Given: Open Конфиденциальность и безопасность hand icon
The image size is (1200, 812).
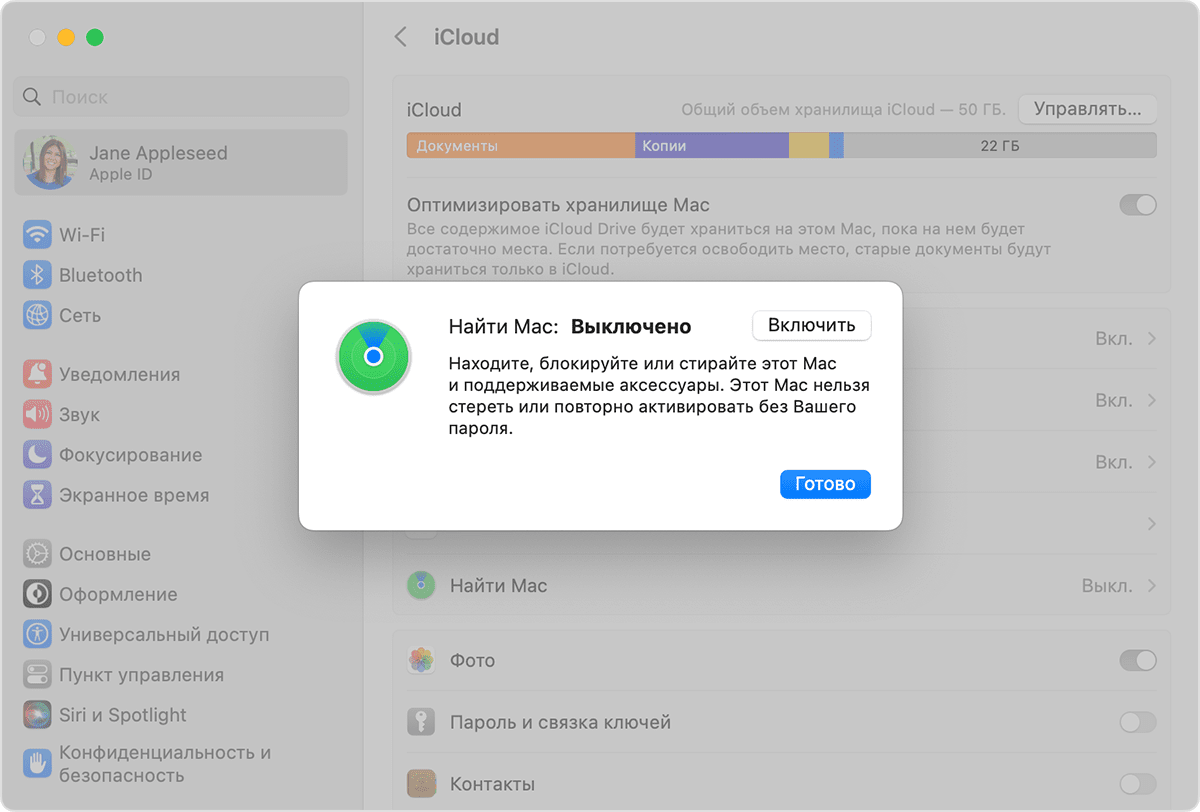Looking at the screenshot, I should point(37,764).
